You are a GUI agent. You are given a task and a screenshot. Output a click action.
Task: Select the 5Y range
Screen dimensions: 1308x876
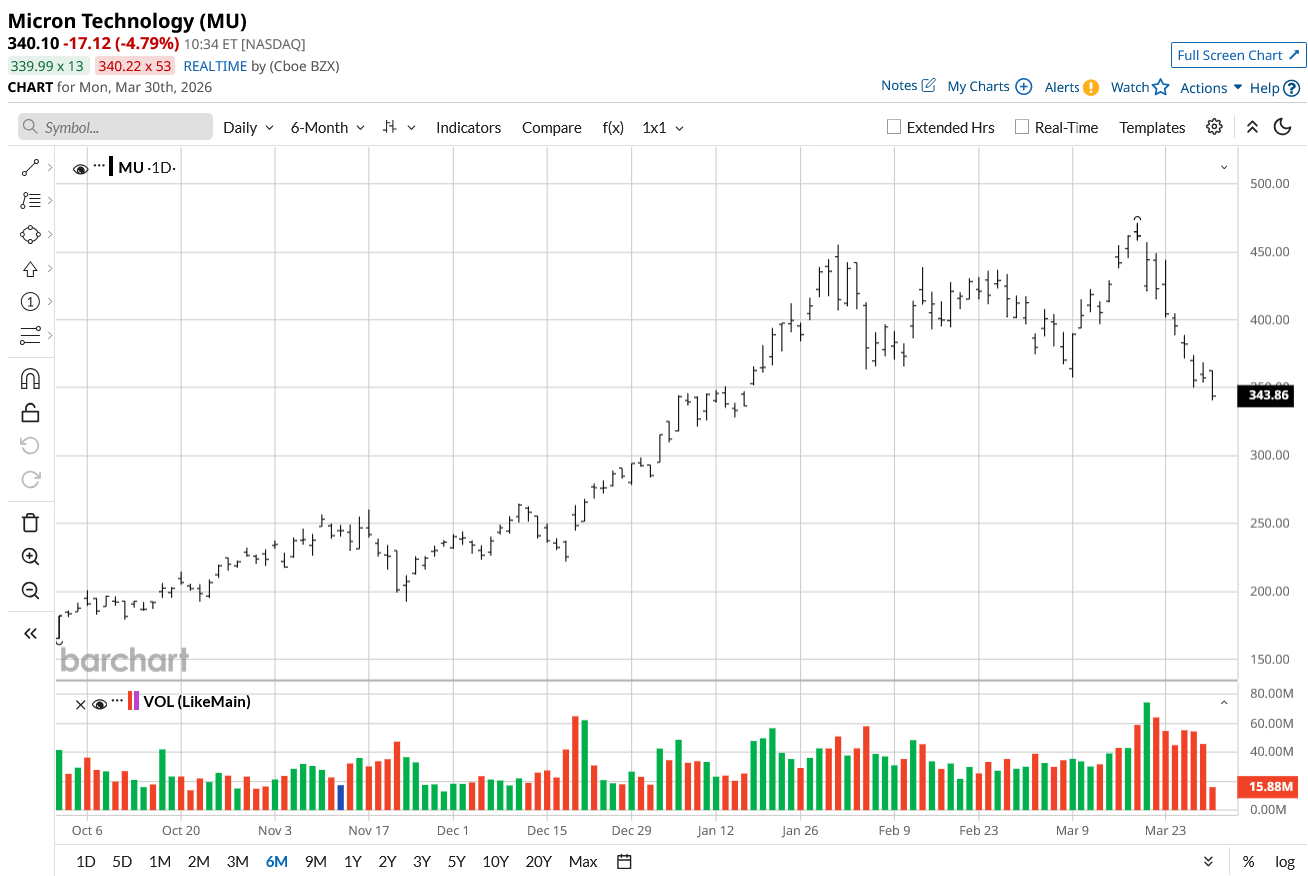coord(457,862)
